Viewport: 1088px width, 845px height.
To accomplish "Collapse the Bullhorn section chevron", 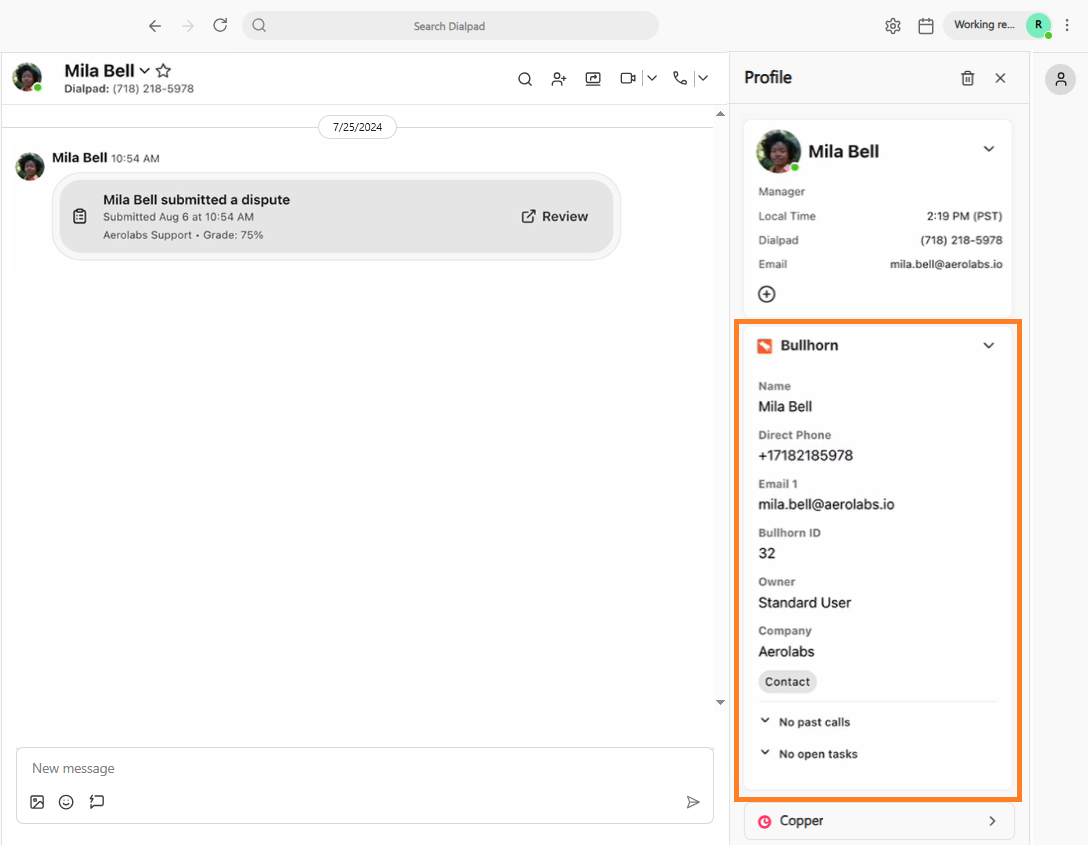I will click(989, 345).
